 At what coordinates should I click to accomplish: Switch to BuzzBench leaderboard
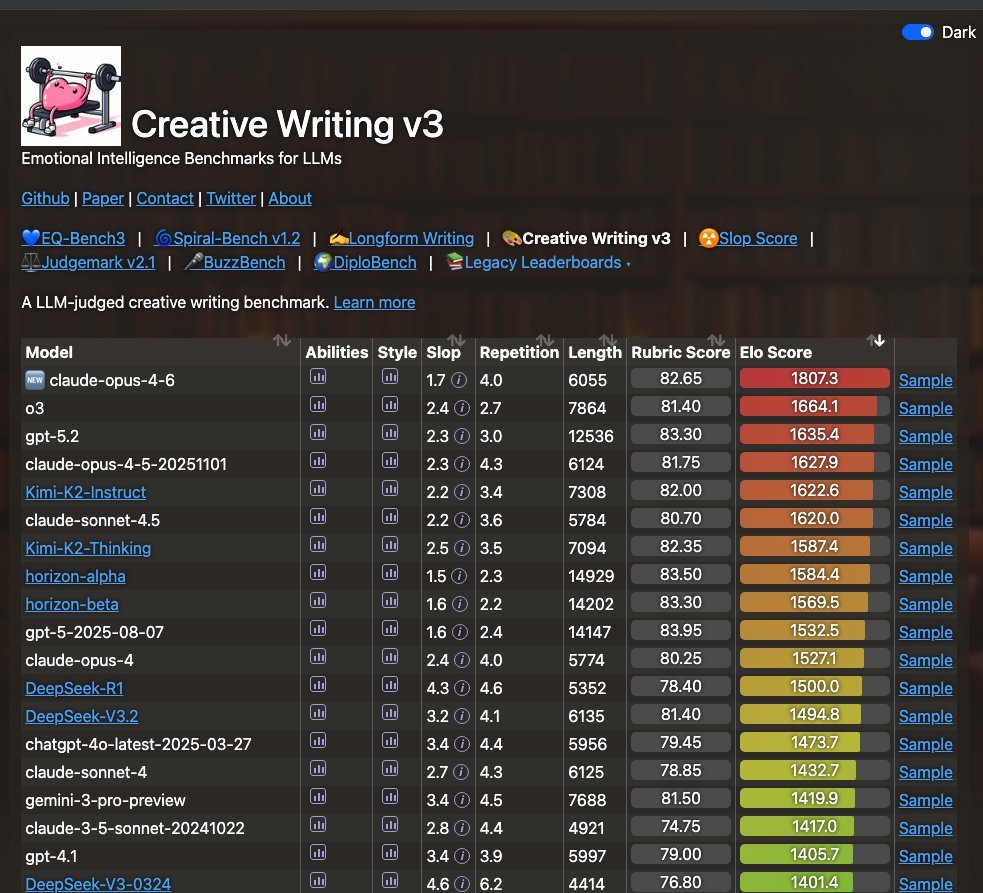point(234,263)
